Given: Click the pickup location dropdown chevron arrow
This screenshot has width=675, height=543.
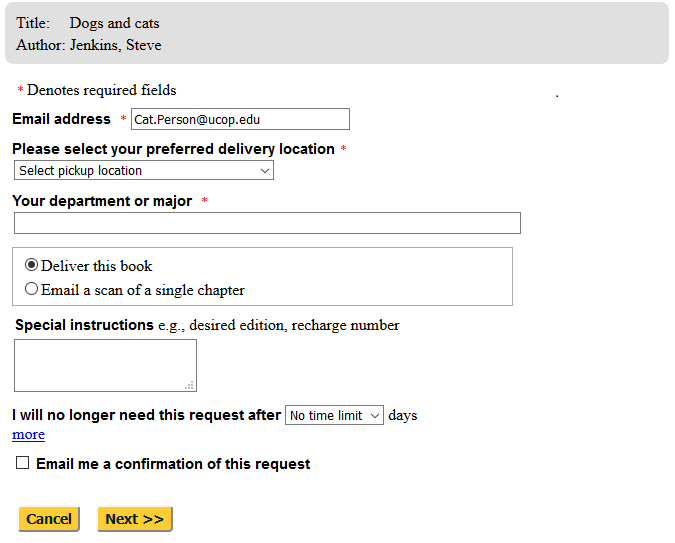Looking at the screenshot, I should point(265,171).
